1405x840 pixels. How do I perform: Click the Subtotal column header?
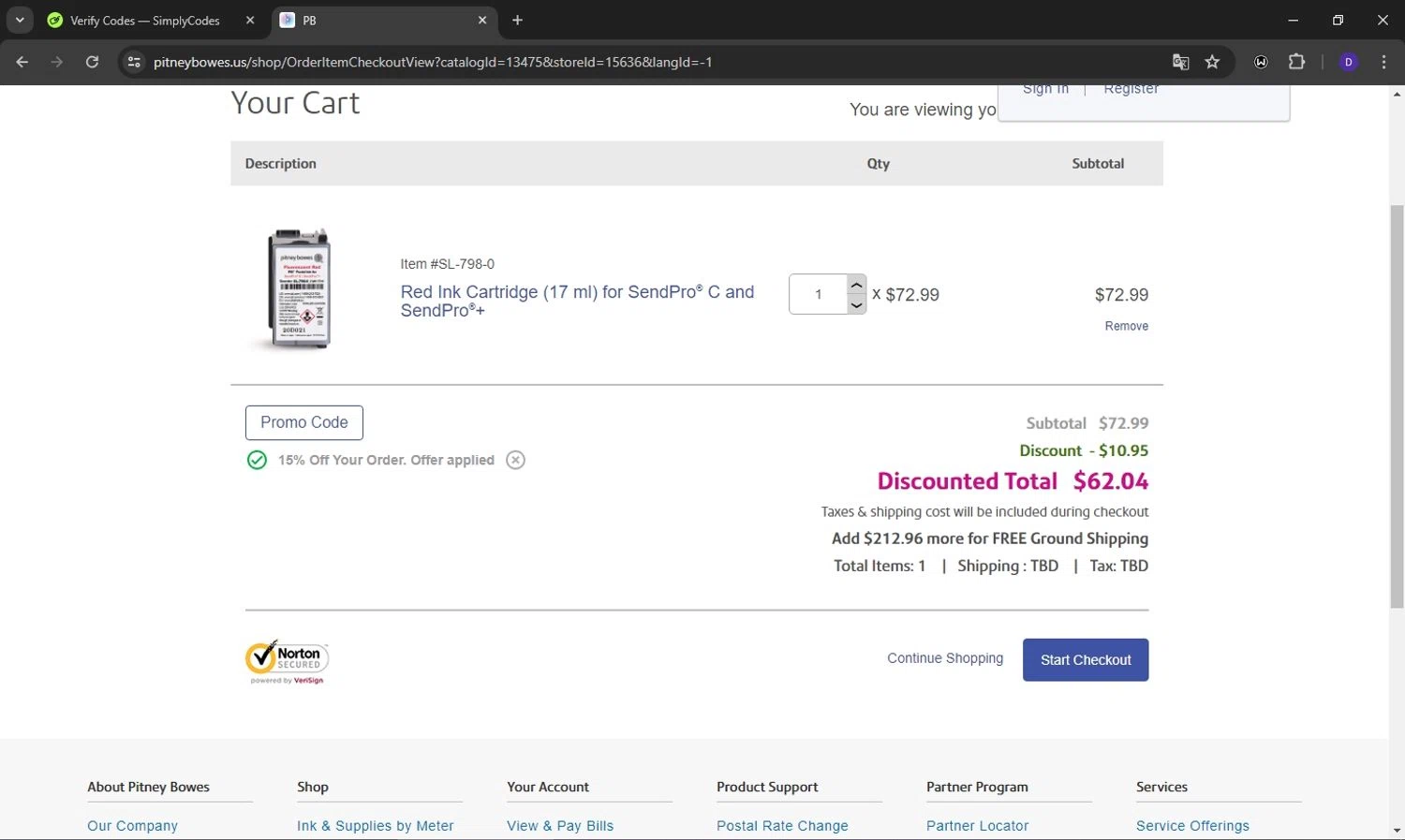pos(1098,163)
